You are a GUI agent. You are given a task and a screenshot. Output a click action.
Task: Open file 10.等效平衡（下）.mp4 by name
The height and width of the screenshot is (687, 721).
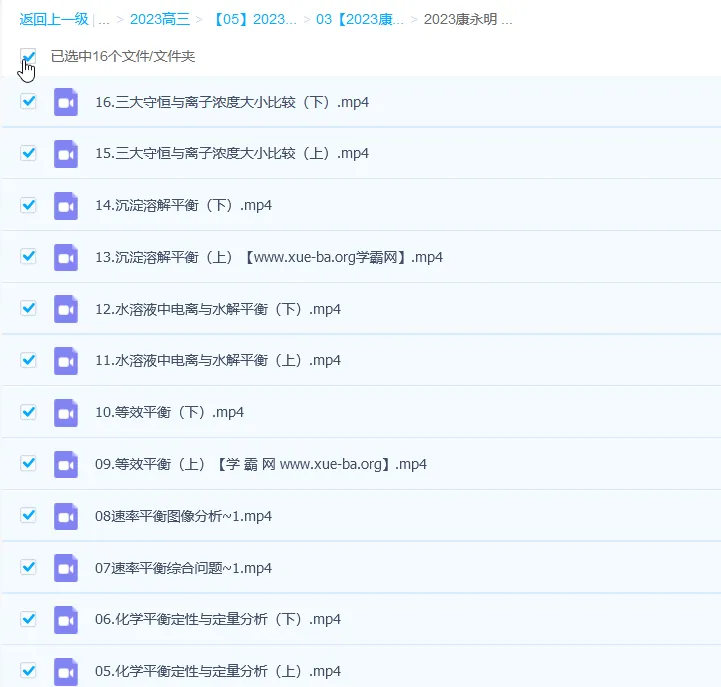[x=169, y=412]
